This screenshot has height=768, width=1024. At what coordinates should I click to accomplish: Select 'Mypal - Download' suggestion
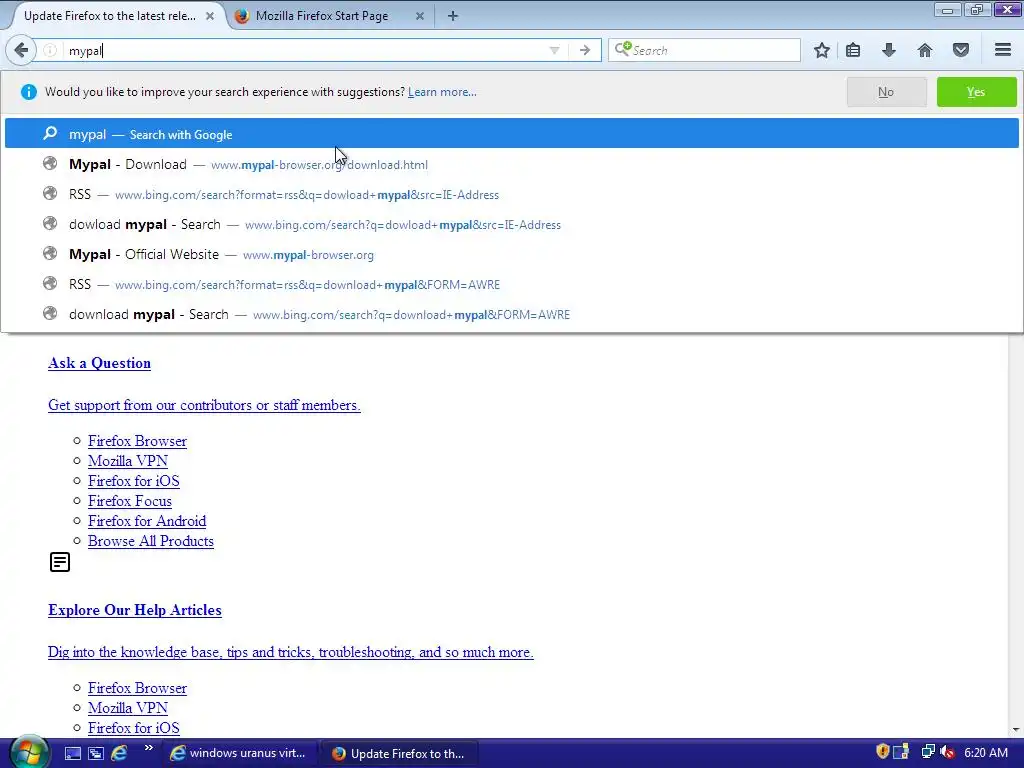511,164
